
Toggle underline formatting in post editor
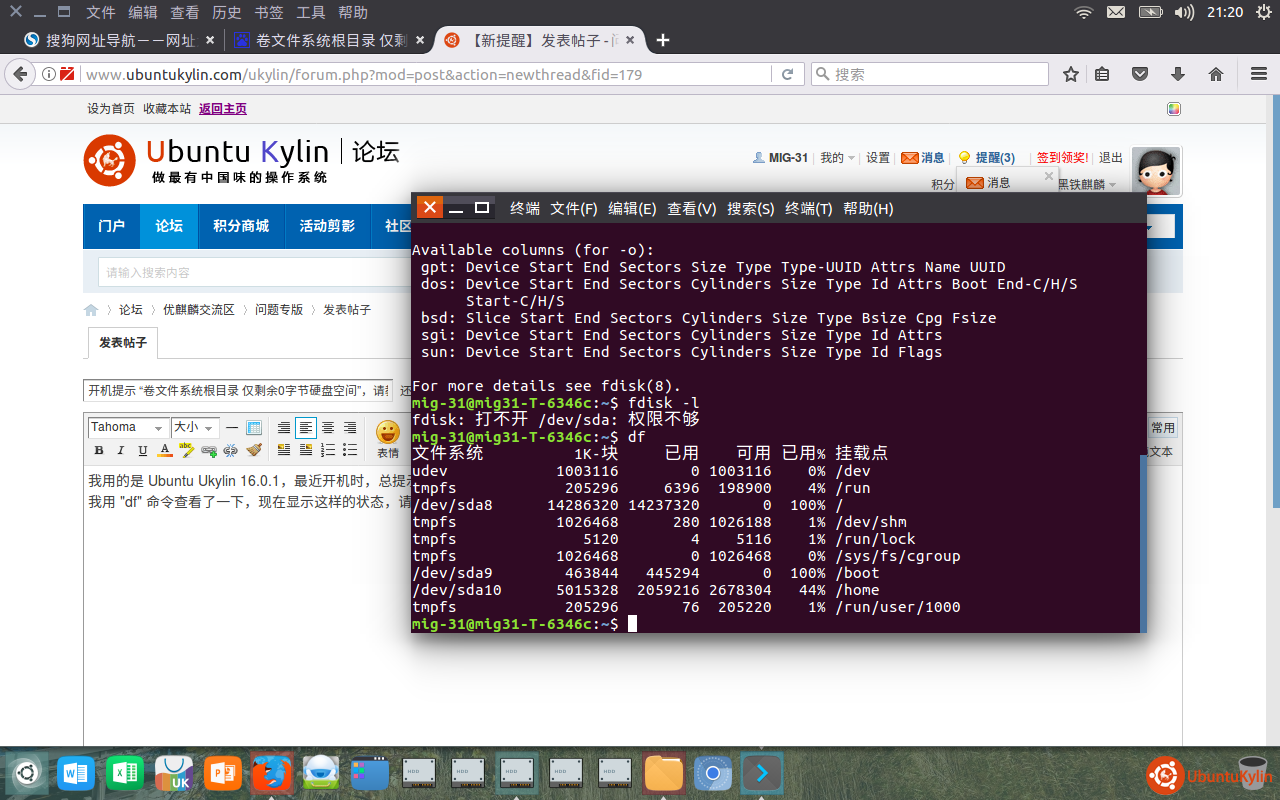(x=143, y=451)
